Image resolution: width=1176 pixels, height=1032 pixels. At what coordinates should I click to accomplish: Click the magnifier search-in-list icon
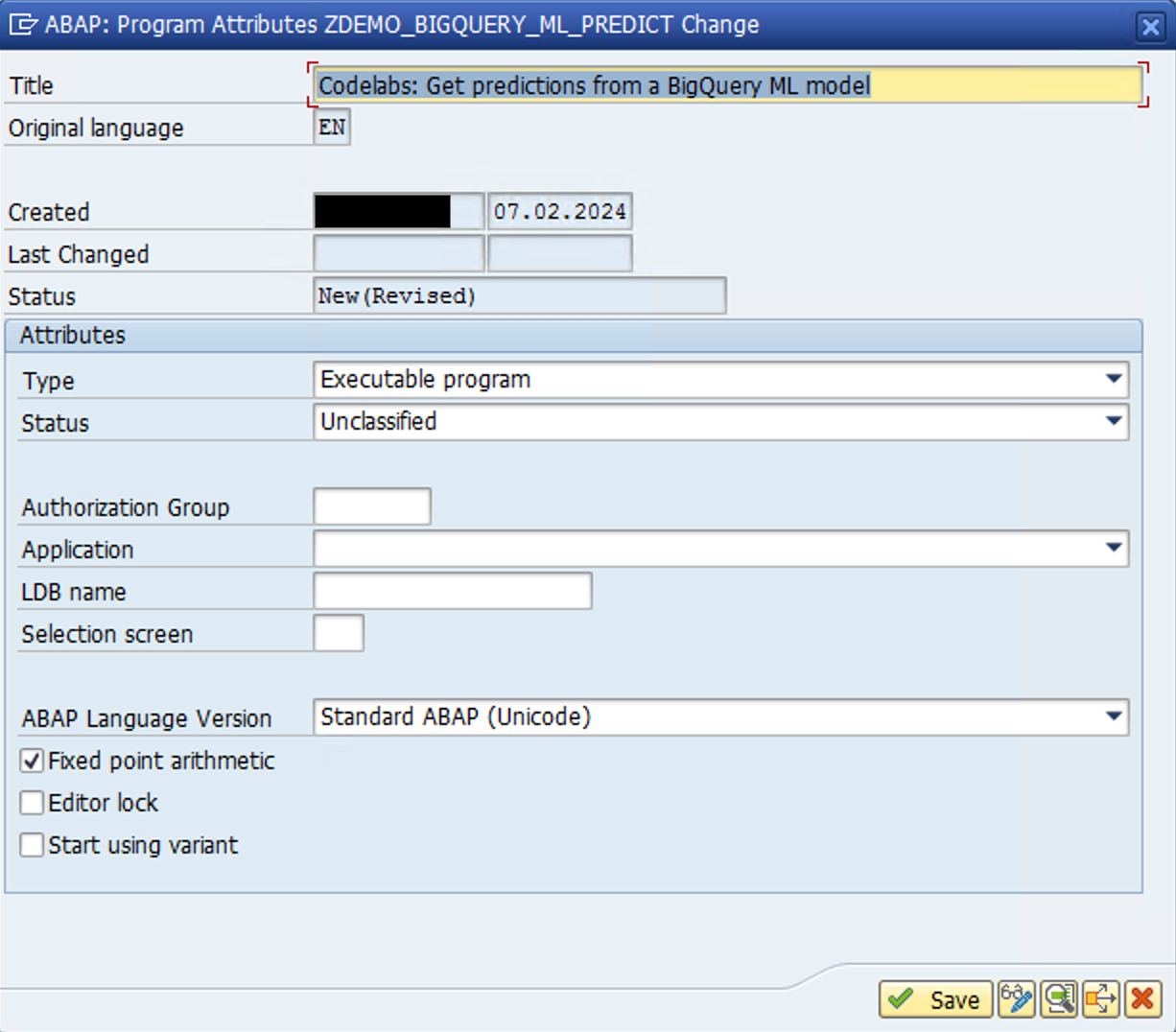1059,999
